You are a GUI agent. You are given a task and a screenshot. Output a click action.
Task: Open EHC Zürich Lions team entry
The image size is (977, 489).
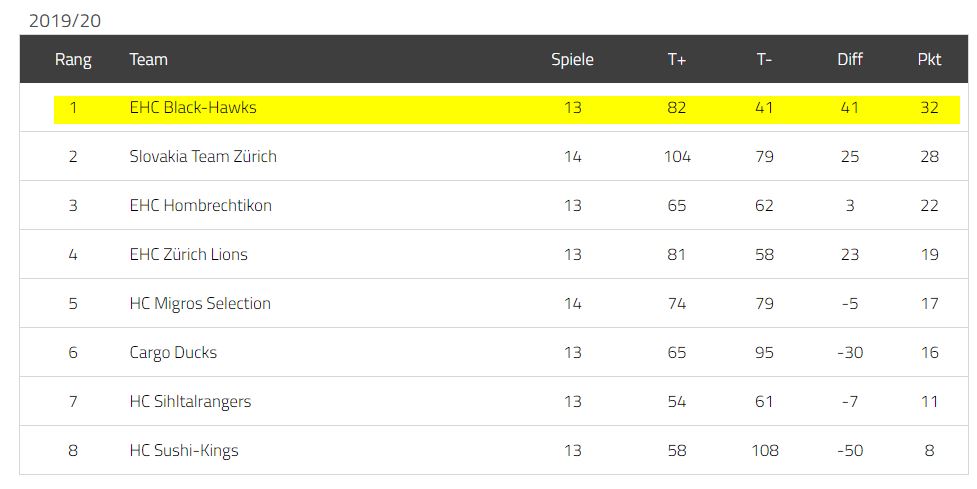(x=189, y=254)
